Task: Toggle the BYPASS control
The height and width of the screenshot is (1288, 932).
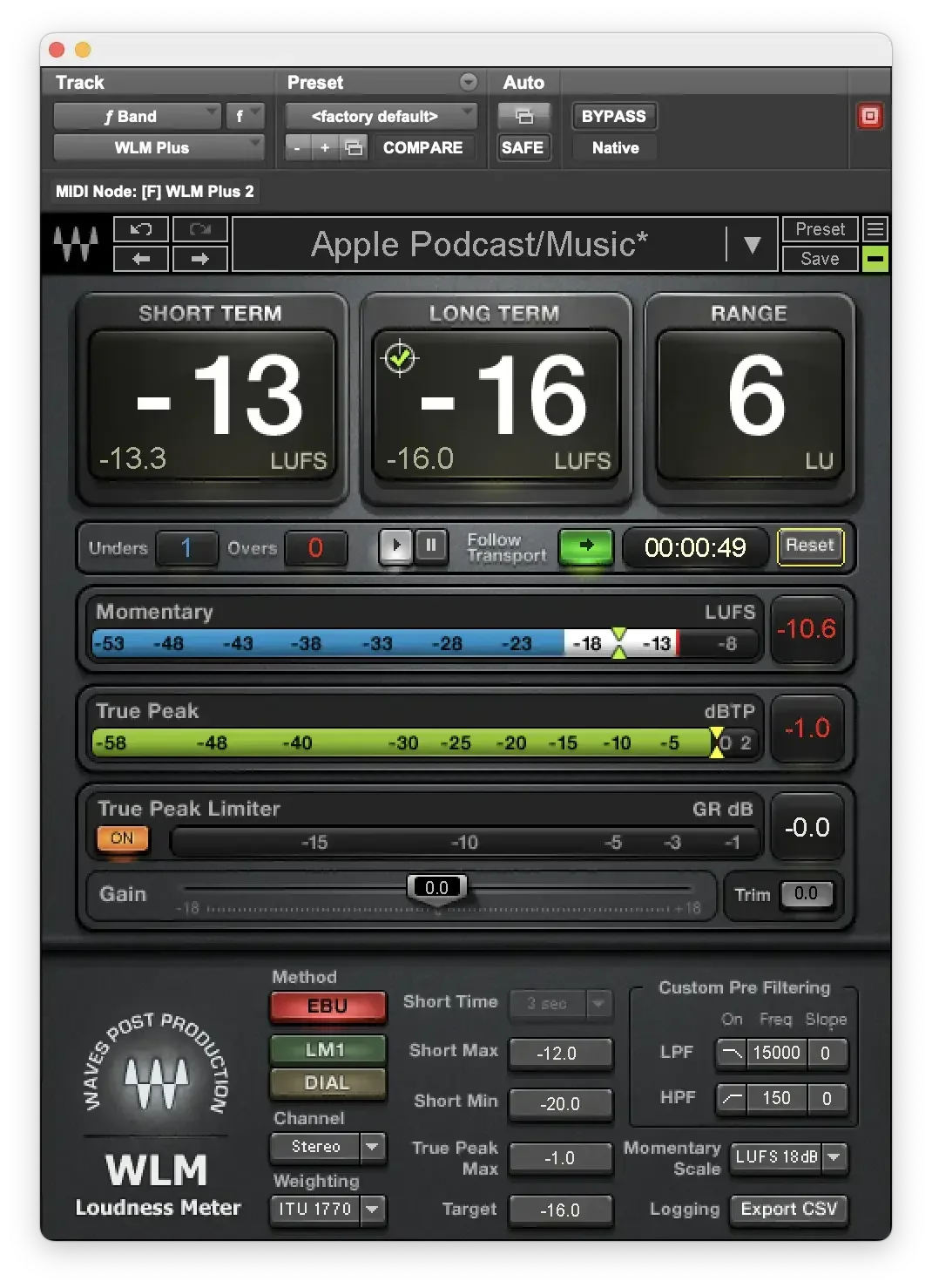Action: coord(613,116)
